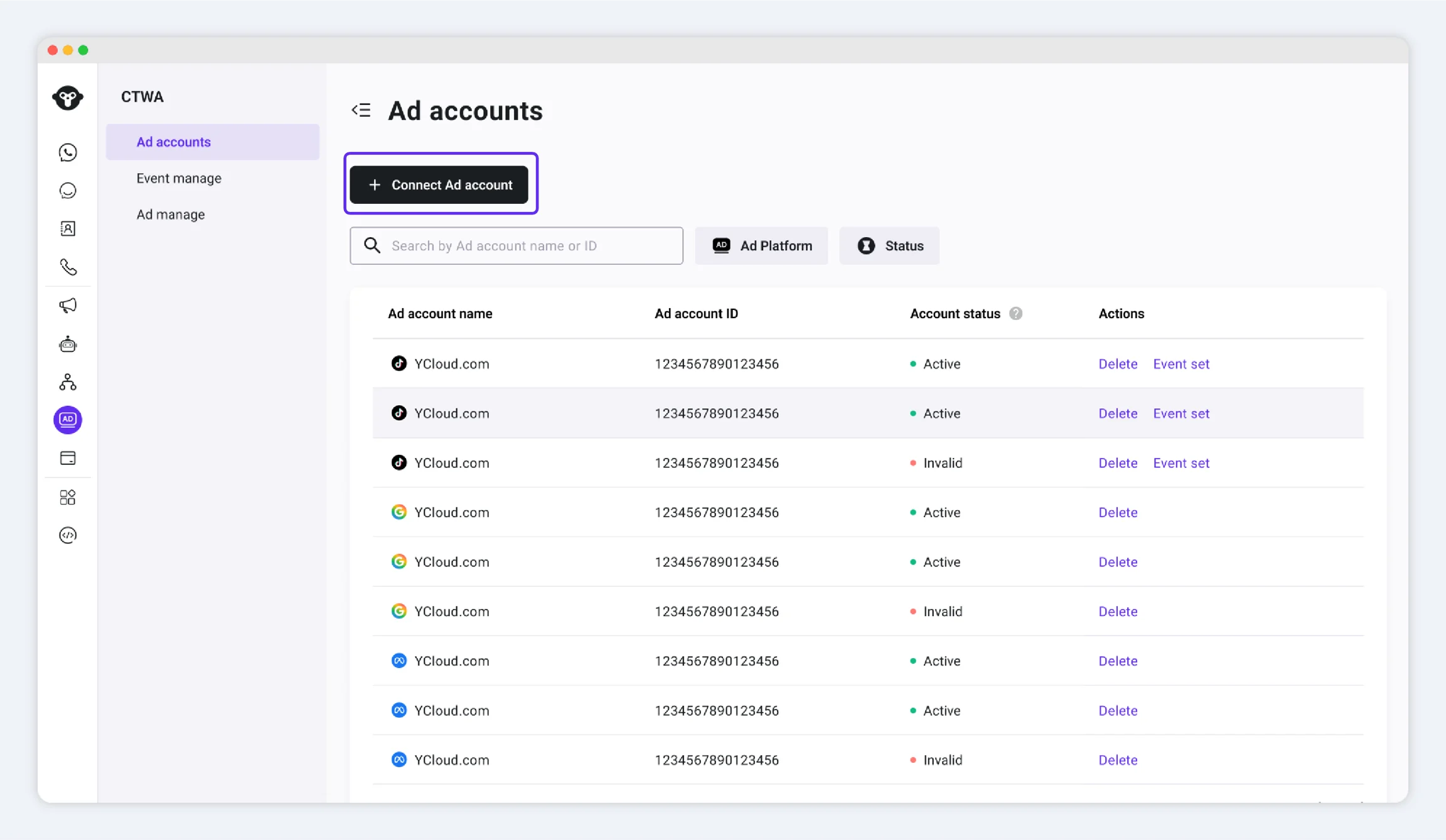Click the Account status help question icon
Screen dimensions: 1446x840
click(x=1015, y=314)
